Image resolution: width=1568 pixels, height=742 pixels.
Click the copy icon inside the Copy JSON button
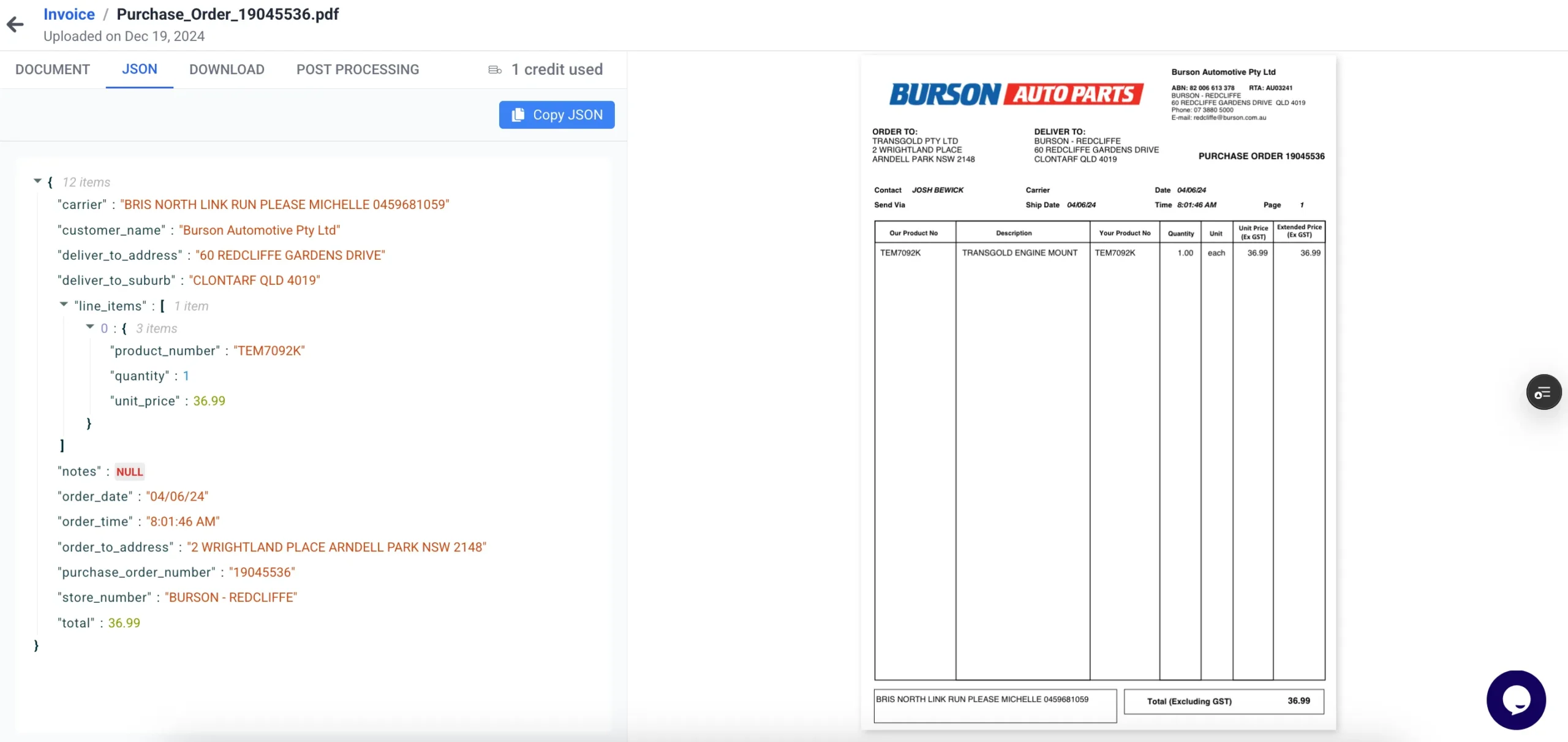(x=518, y=115)
